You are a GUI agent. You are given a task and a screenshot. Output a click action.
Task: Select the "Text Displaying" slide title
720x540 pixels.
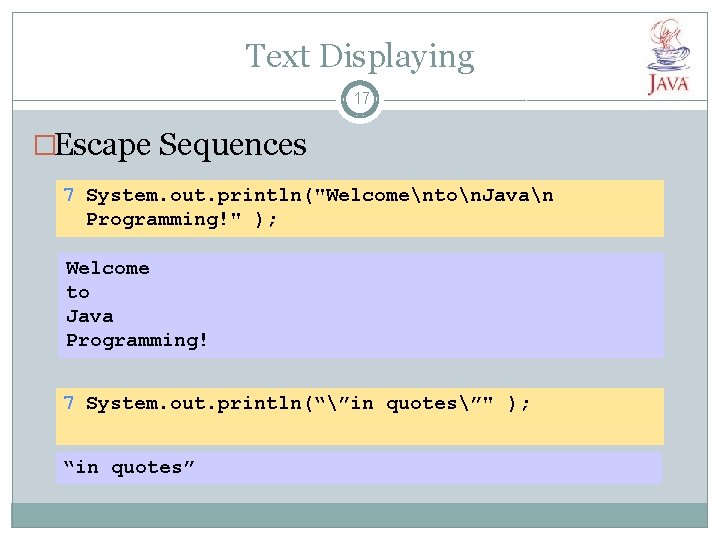(x=360, y=56)
